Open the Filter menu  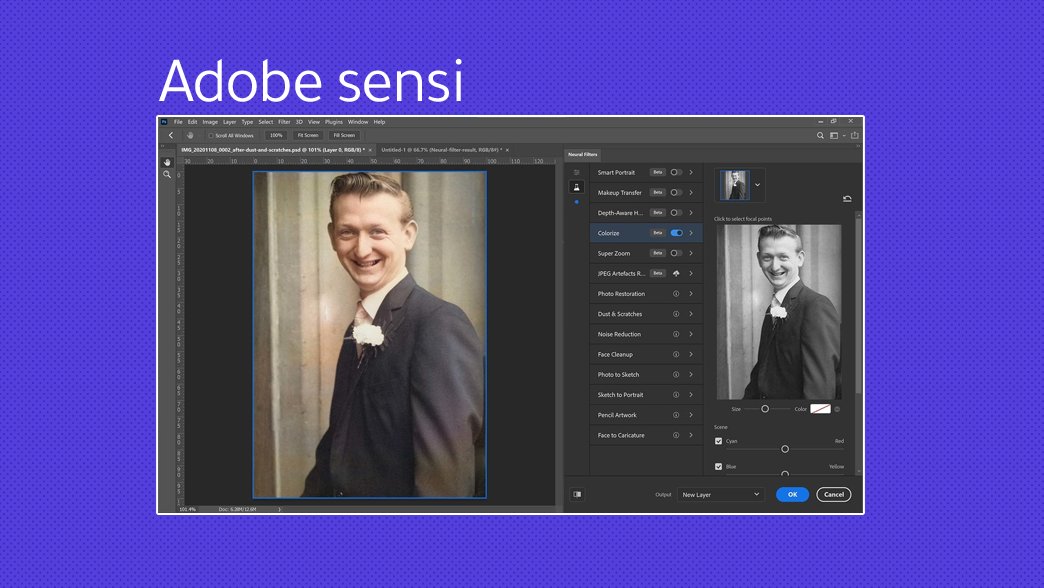tap(284, 122)
